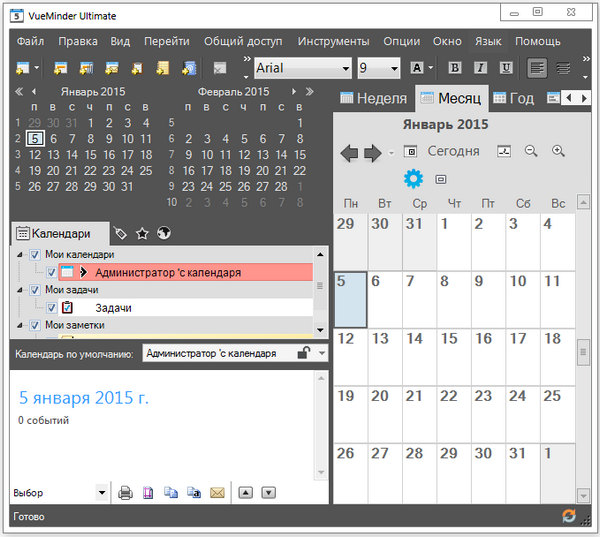Toggle the Задачи checkbox
Screen dimensions: 600x537
(51, 308)
